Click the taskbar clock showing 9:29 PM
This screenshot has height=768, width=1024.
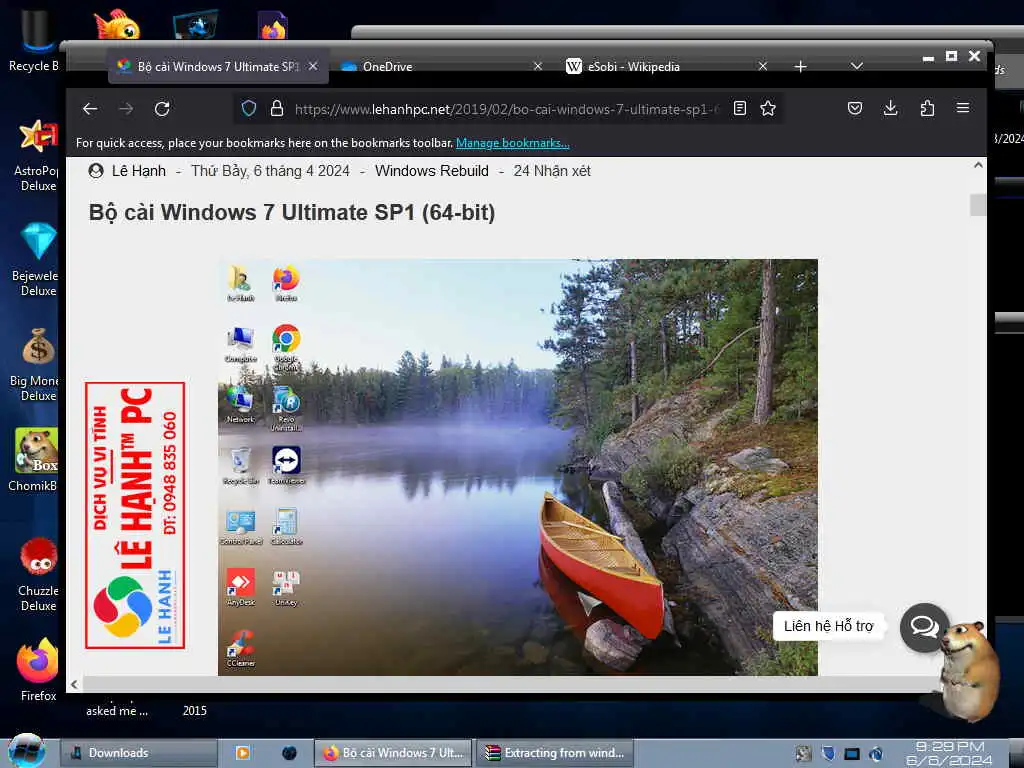[x=950, y=754]
